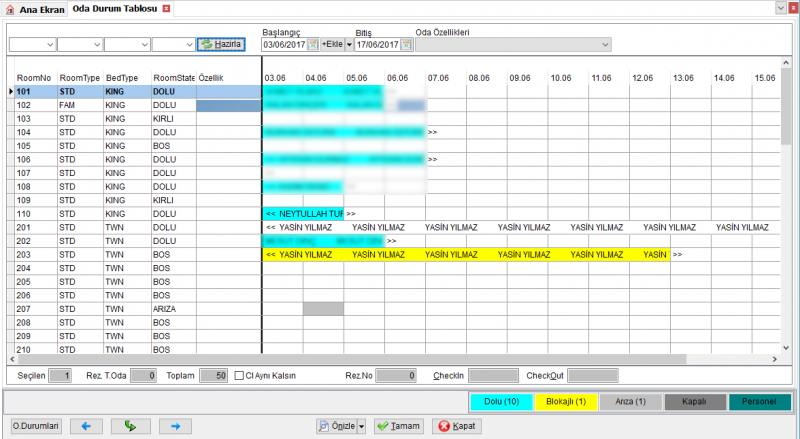Click the yellow YASİN YILMAZ block in room 203
800x439 pixels.
(466, 255)
